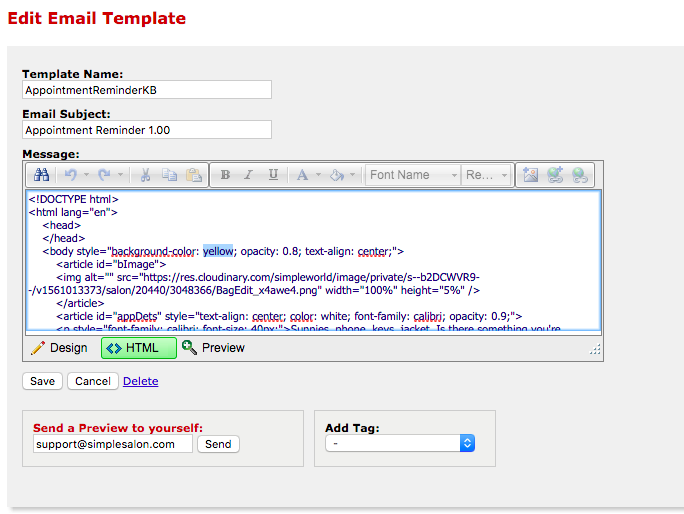684x514 pixels.
Task: Toggle bold formatting
Action: tap(225, 175)
